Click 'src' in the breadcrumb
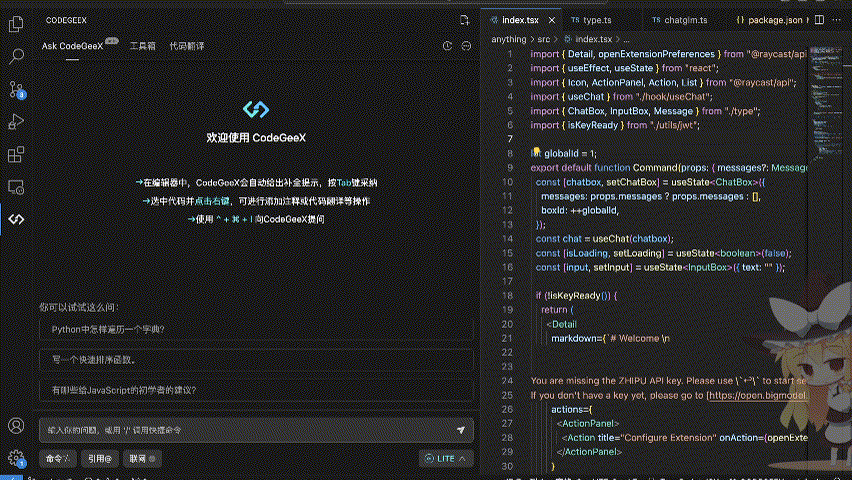The image size is (852, 480). tap(543, 39)
